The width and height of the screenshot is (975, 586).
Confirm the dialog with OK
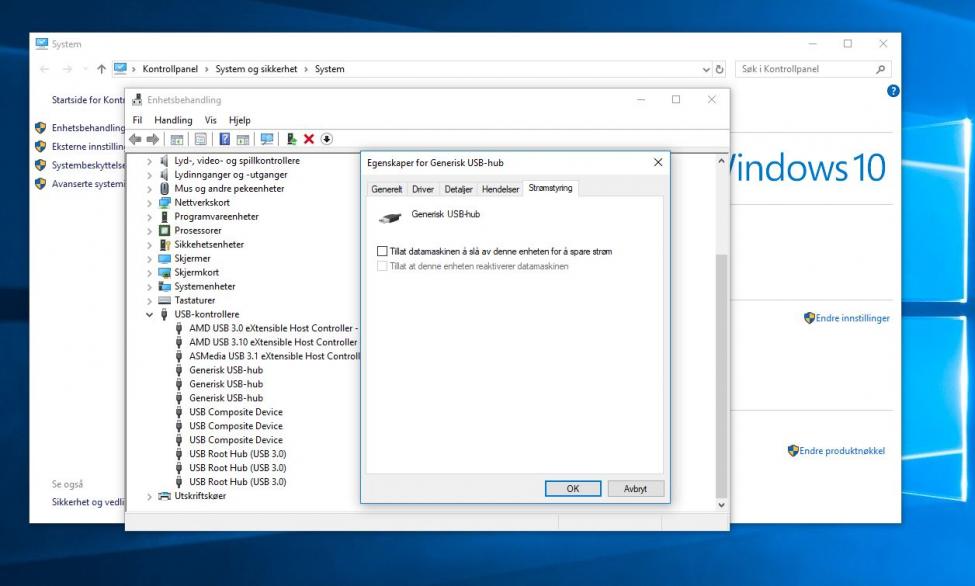pos(573,489)
